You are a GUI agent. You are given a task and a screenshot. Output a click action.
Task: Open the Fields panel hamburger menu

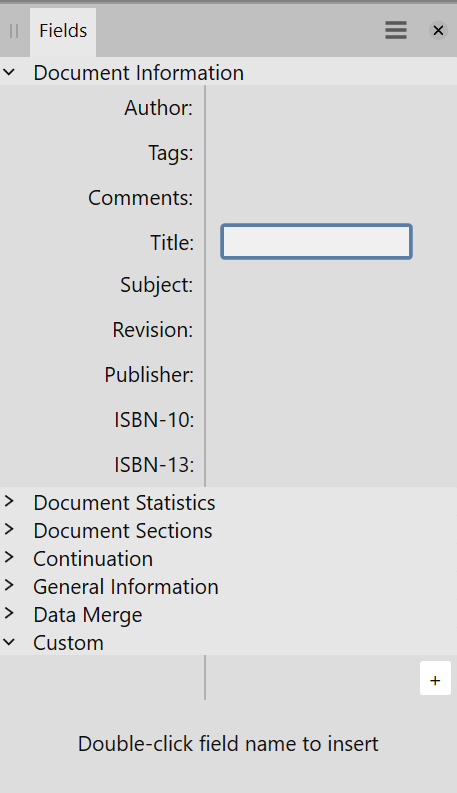[x=396, y=30]
